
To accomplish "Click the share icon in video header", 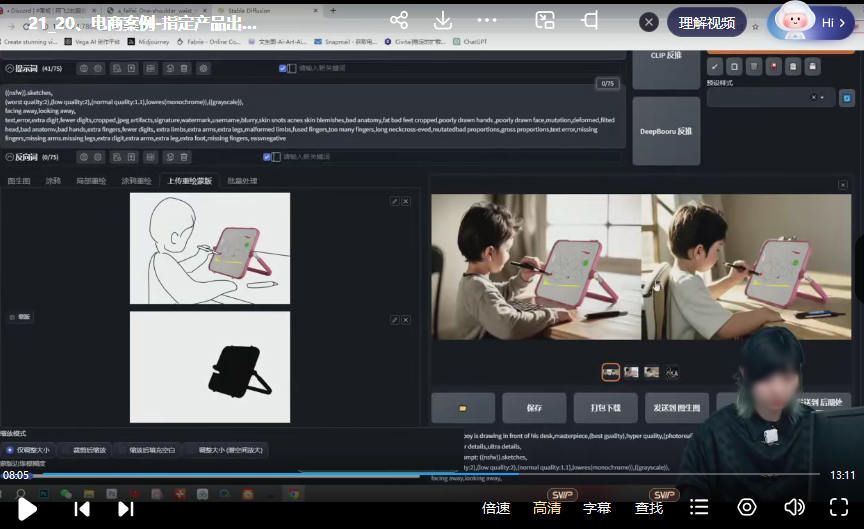I will pos(399,21).
